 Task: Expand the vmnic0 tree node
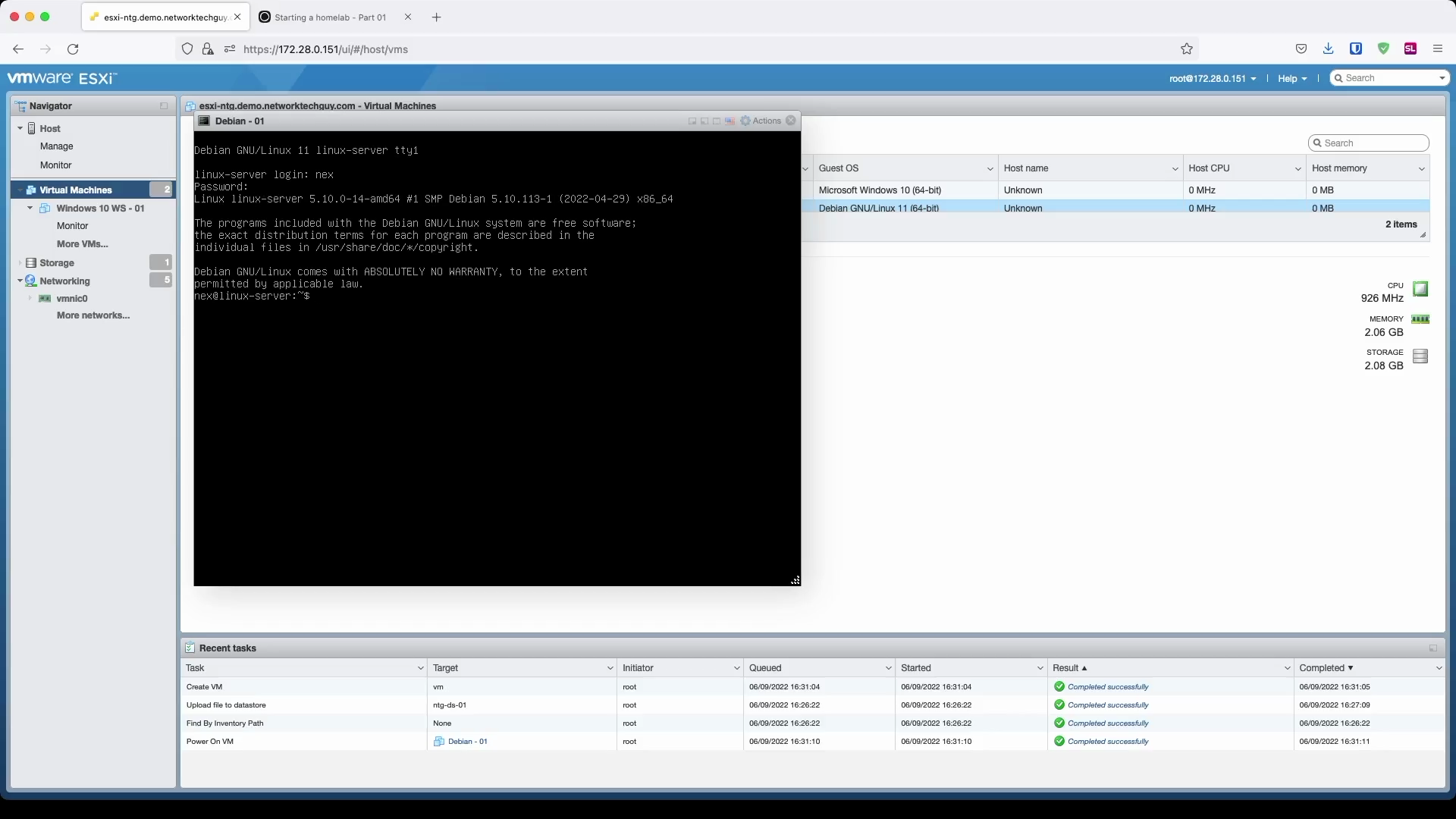(x=30, y=298)
